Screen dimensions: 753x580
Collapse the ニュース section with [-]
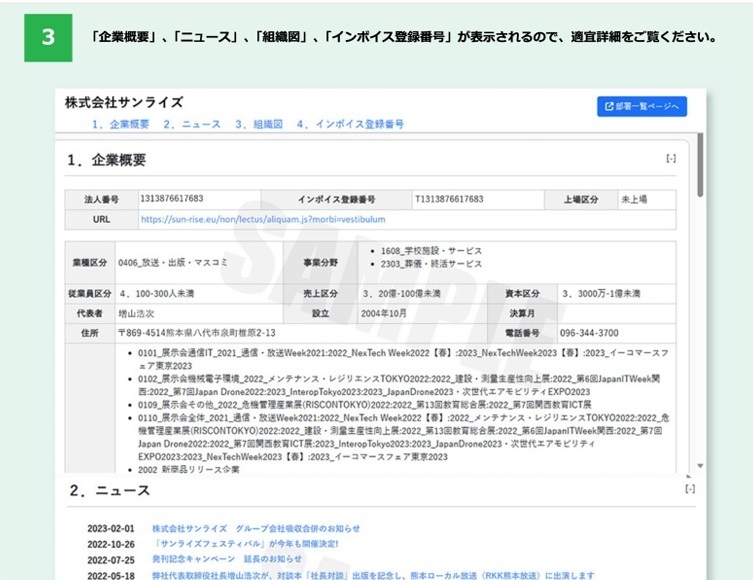click(x=689, y=489)
